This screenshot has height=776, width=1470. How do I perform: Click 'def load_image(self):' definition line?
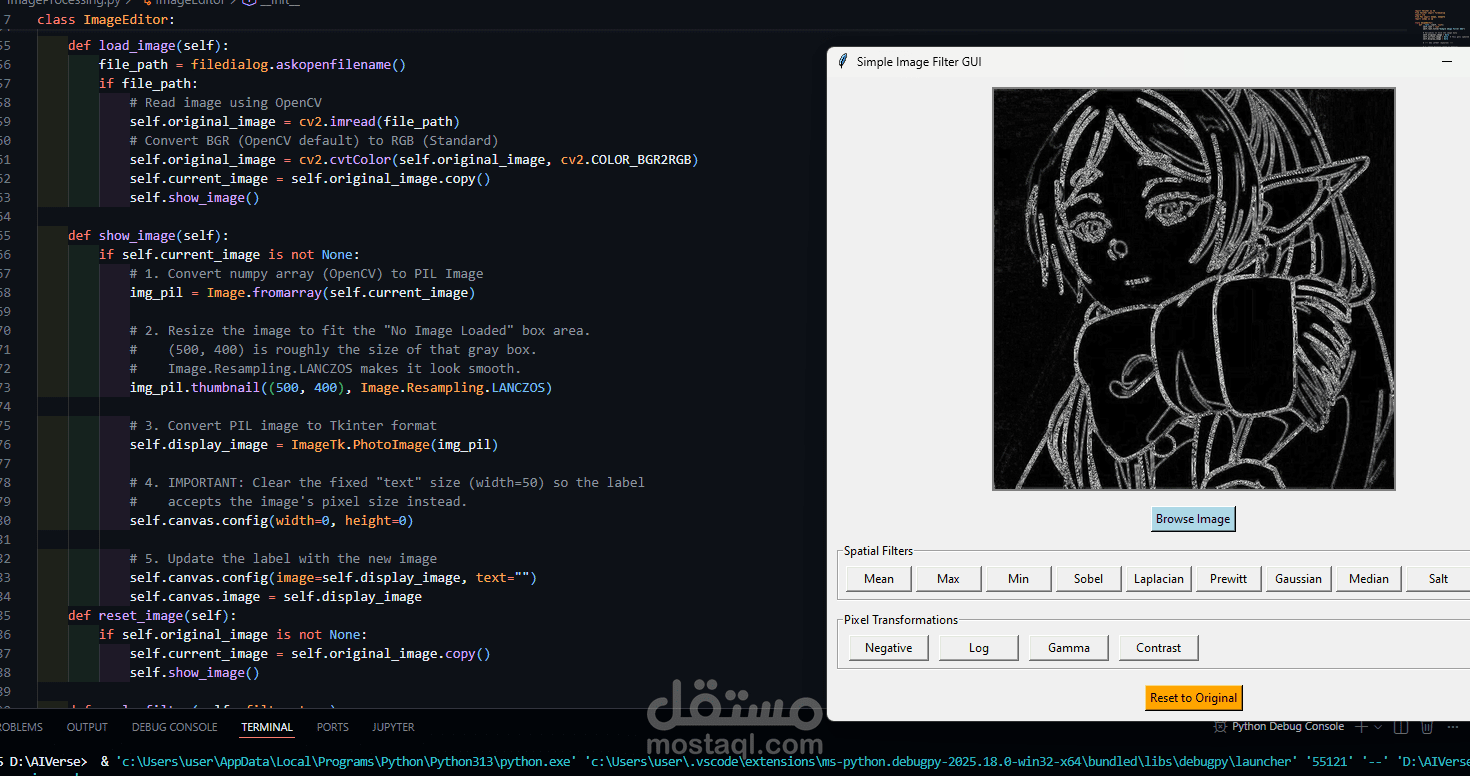pyautogui.click(x=148, y=45)
